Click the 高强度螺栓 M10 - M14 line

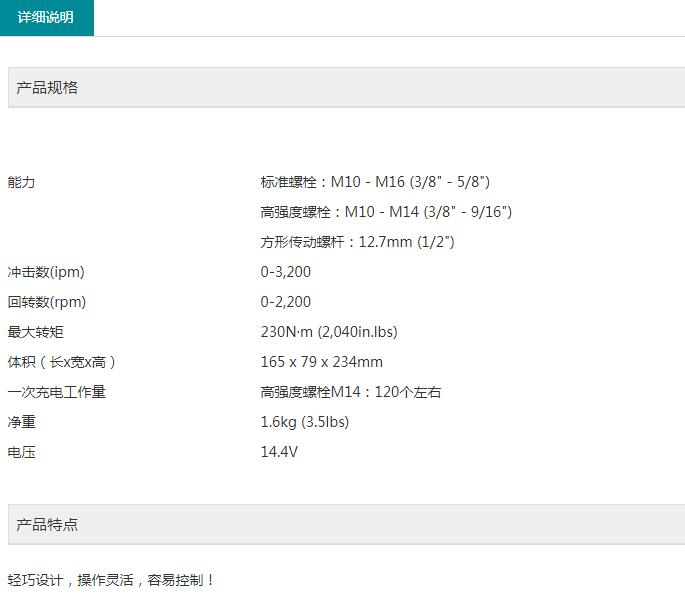[385, 212]
